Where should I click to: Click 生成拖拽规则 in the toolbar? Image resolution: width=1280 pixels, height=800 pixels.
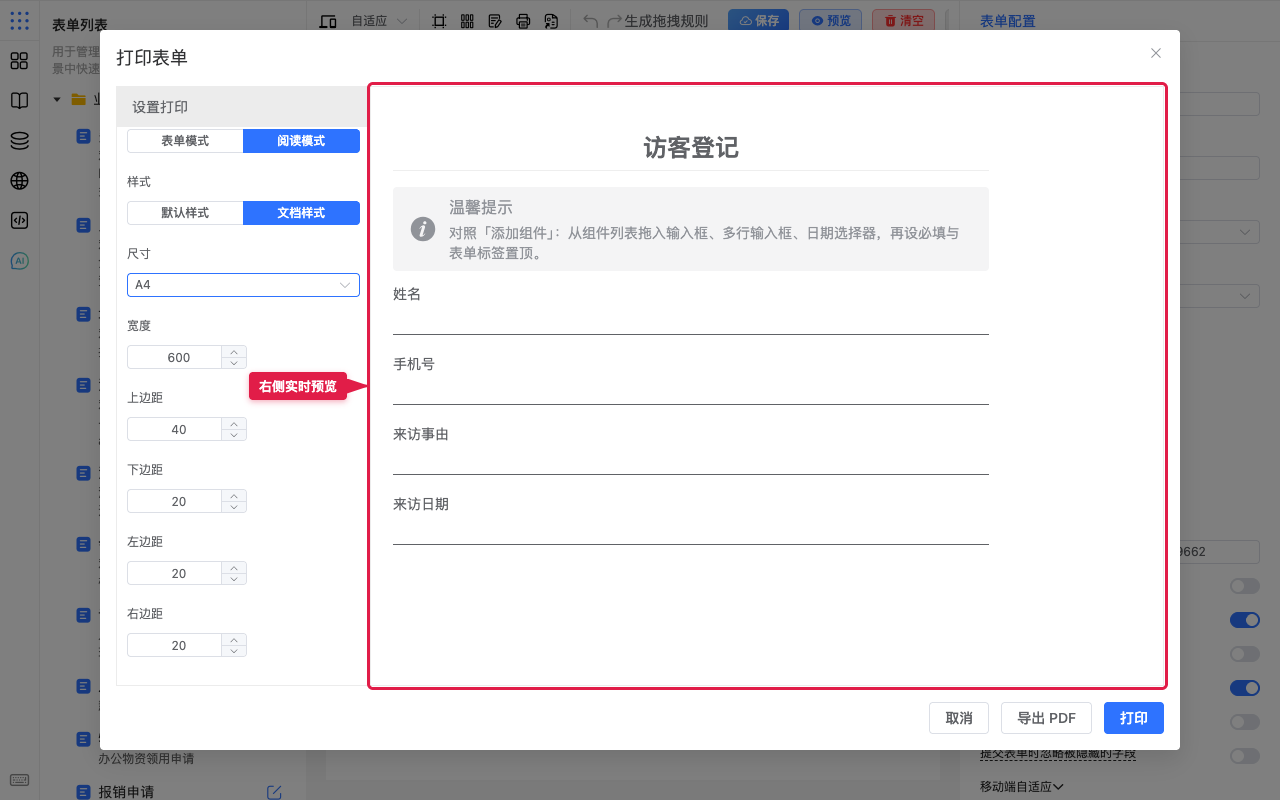point(666,21)
